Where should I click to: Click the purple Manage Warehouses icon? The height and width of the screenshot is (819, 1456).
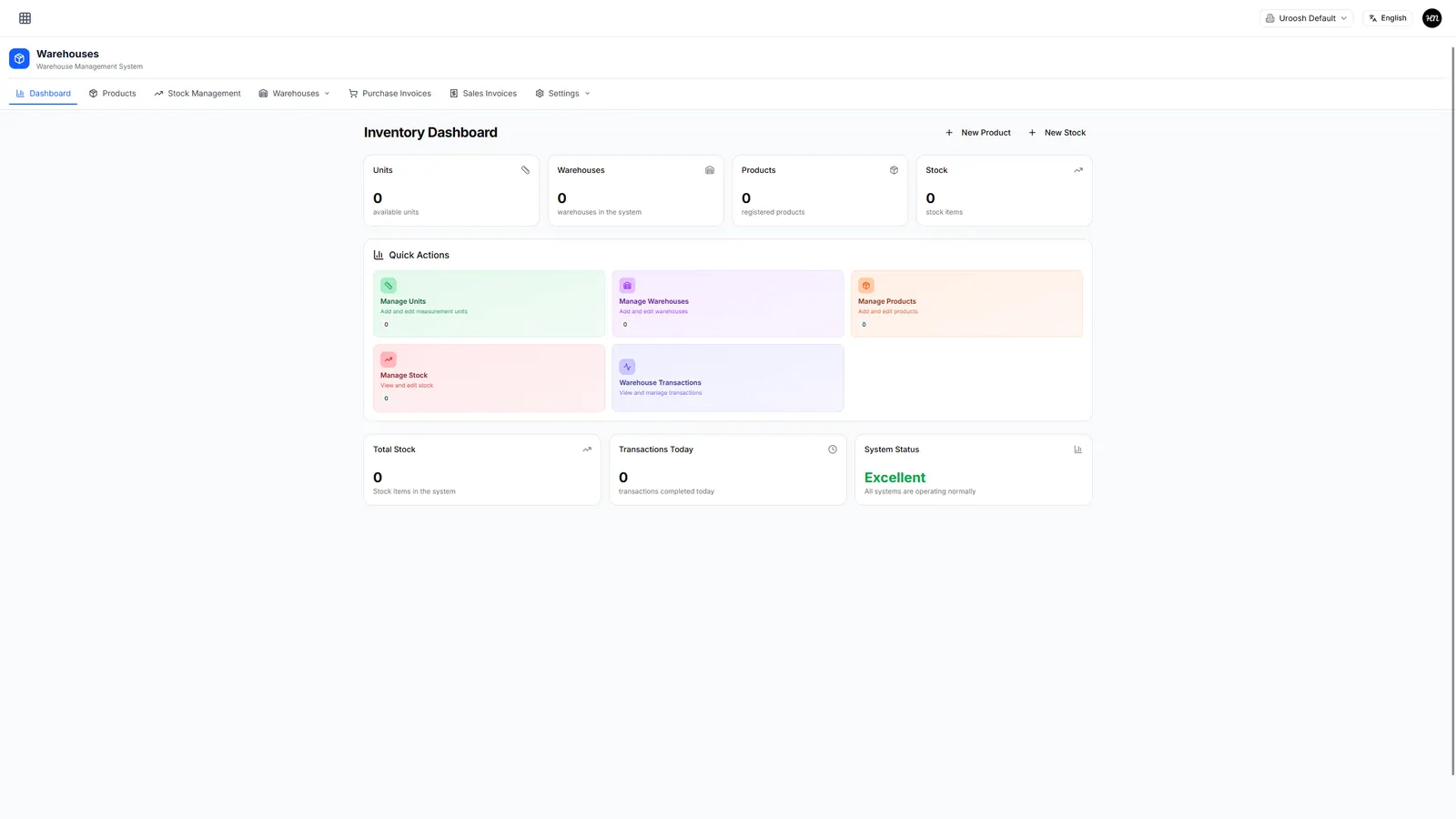click(x=627, y=286)
